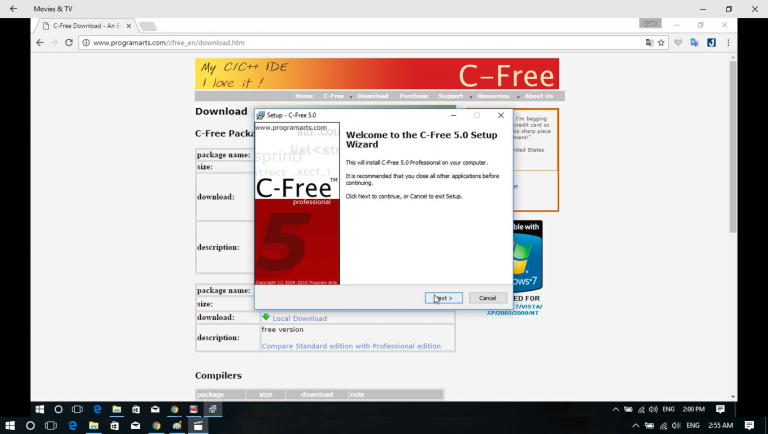
Task: Click the Windows 7 compatible badge
Action: pyautogui.click(x=528, y=256)
